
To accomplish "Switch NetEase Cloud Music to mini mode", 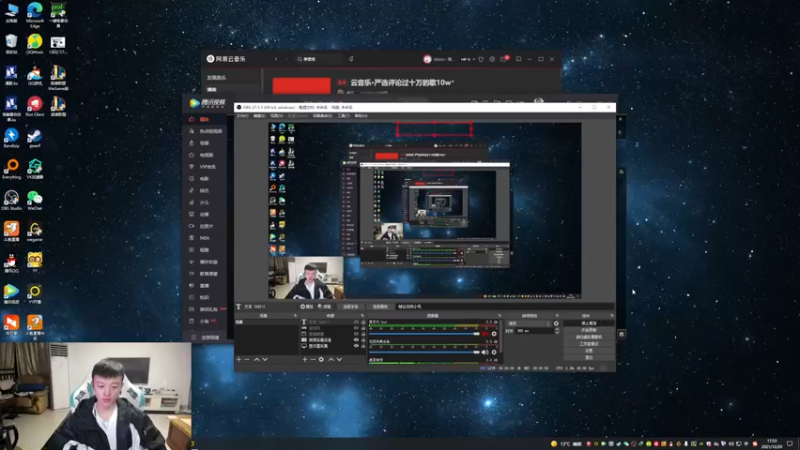I will click(x=518, y=59).
